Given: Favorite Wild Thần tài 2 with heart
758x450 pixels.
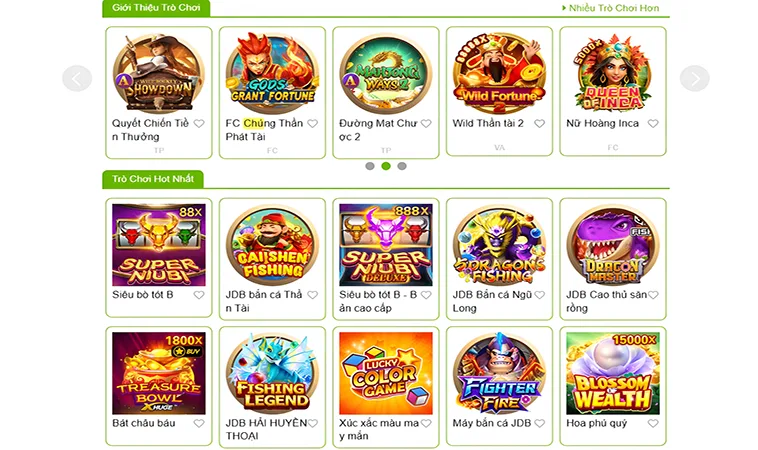Looking at the screenshot, I should point(539,124).
